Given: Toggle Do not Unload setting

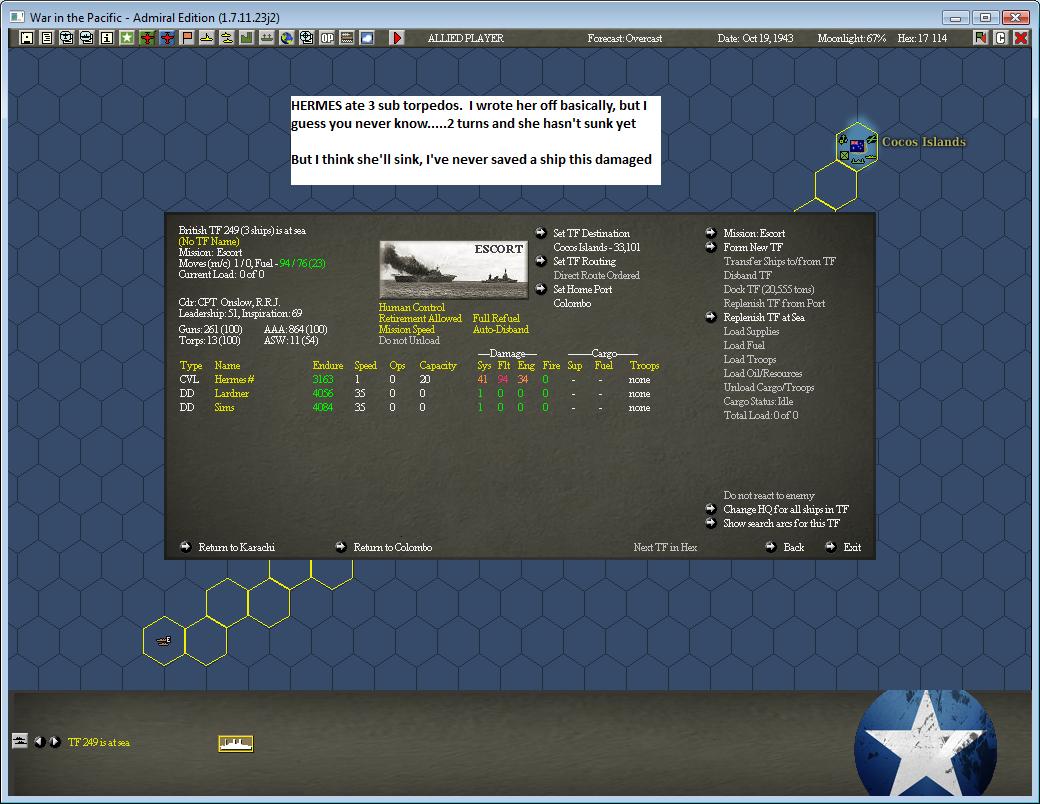Looking at the screenshot, I should [x=409, y=340].
